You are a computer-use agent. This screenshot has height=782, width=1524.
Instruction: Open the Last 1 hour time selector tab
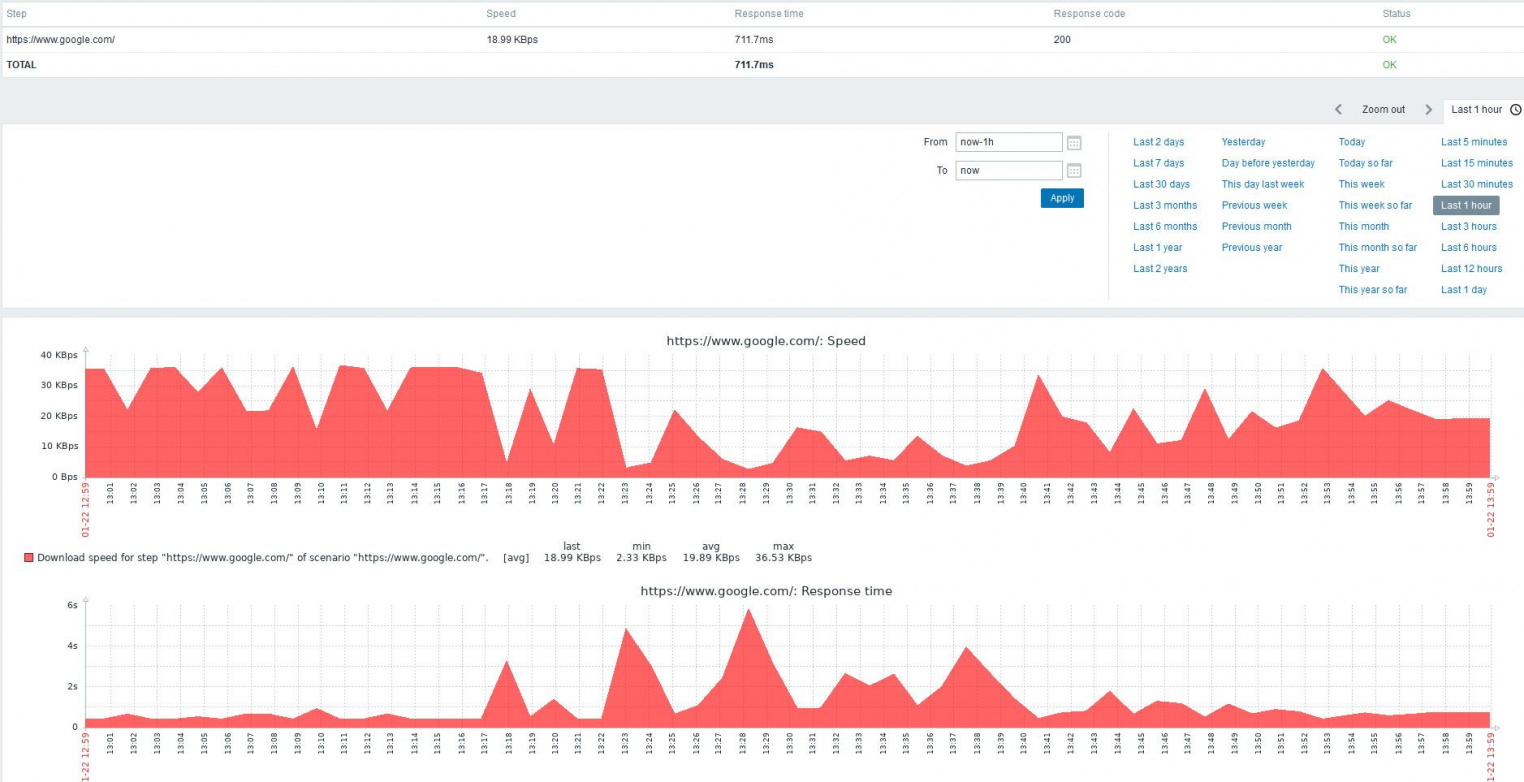[x=1476, y=110]
